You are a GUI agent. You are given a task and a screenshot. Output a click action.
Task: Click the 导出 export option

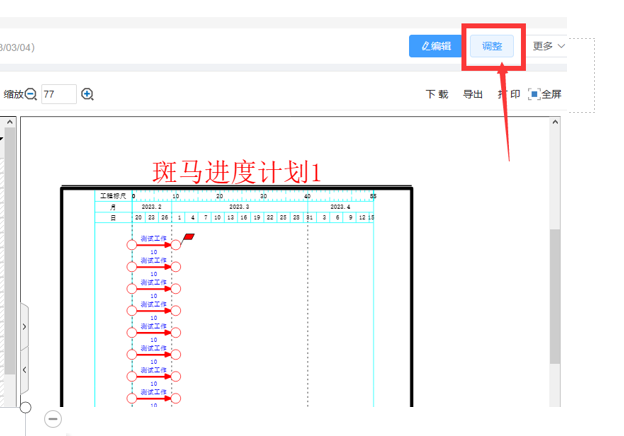(472, 94)
